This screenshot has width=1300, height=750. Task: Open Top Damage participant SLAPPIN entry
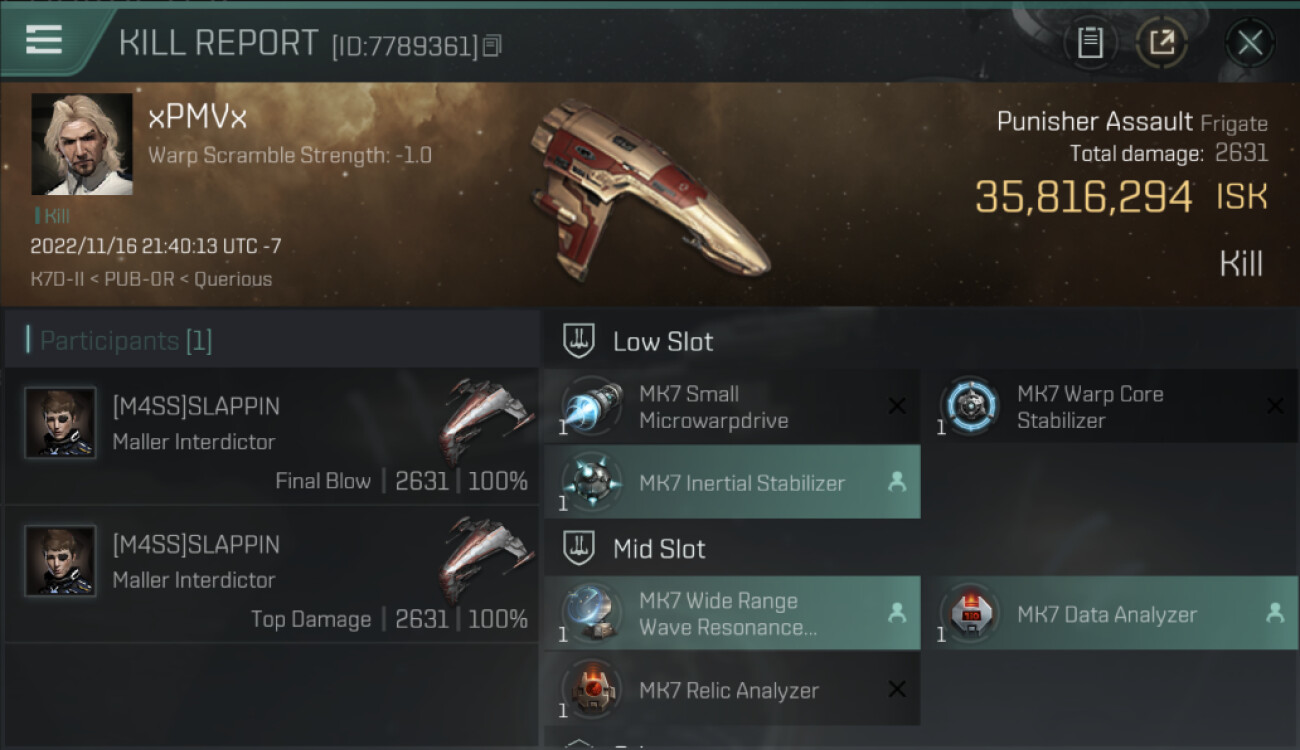(271, 574)
